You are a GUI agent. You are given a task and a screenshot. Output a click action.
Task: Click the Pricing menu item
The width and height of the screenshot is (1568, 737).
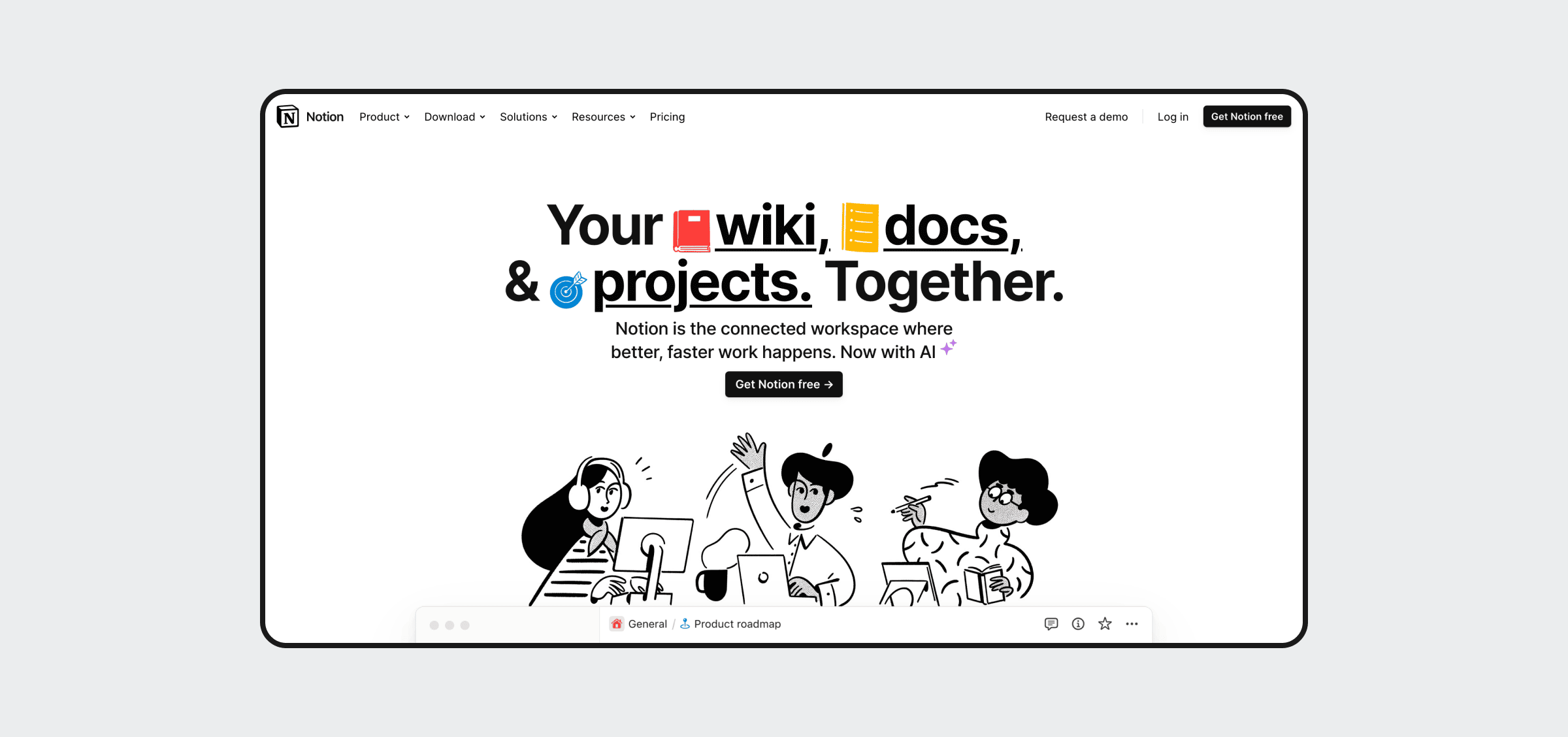(x=667, y=117)
